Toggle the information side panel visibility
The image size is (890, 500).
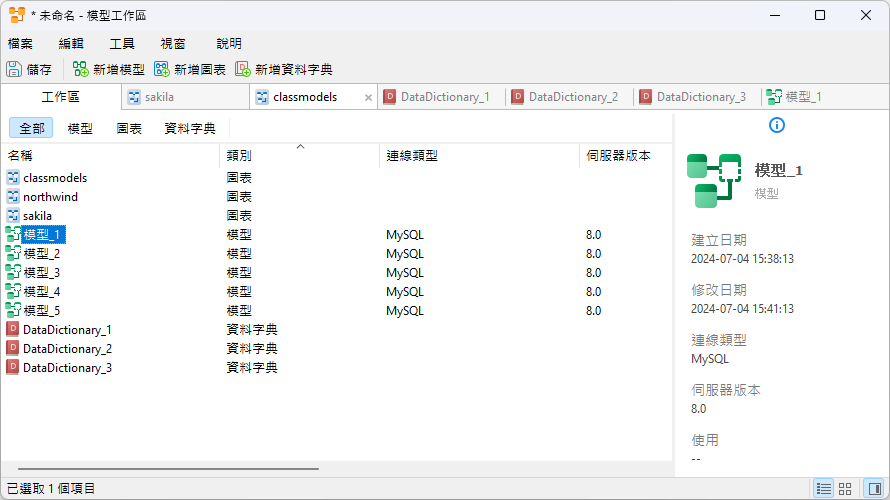(x=873, y=488)
